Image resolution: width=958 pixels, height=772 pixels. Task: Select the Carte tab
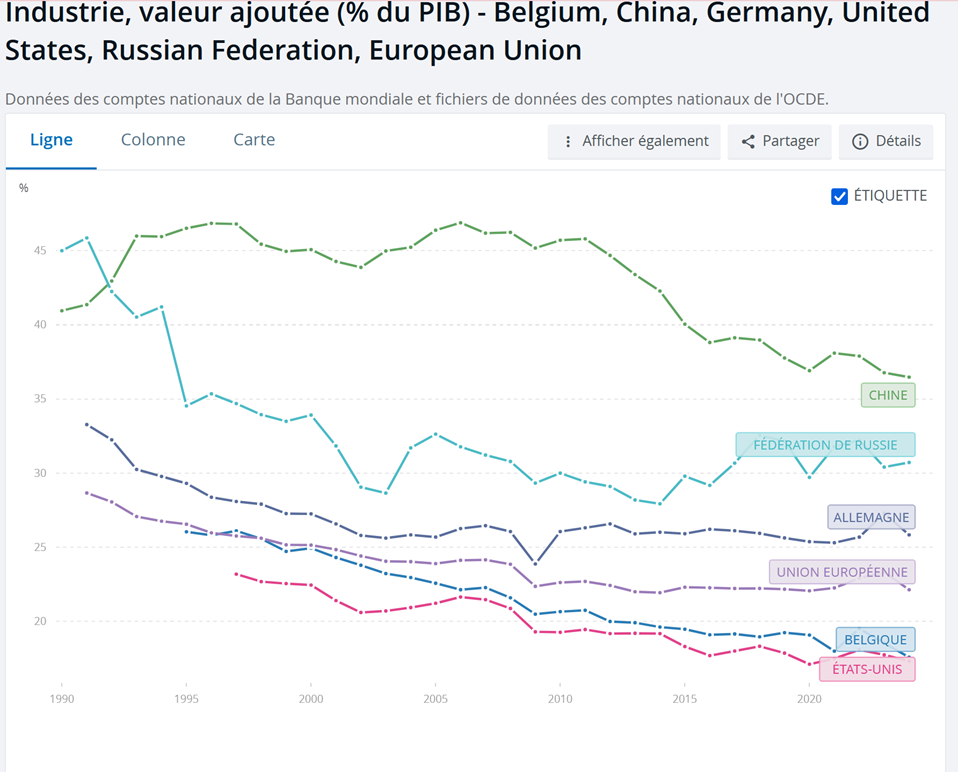[254, 140]
